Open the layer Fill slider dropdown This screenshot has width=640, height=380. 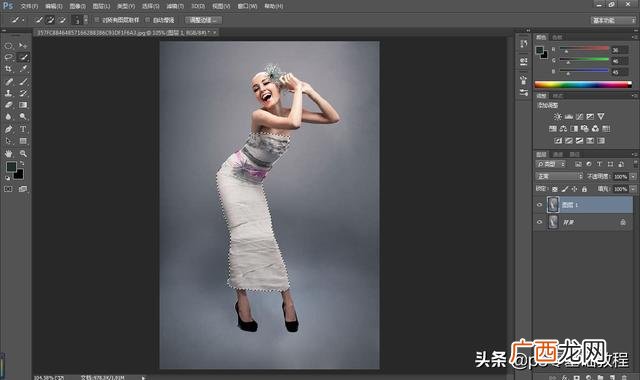(x=633, y=189)
